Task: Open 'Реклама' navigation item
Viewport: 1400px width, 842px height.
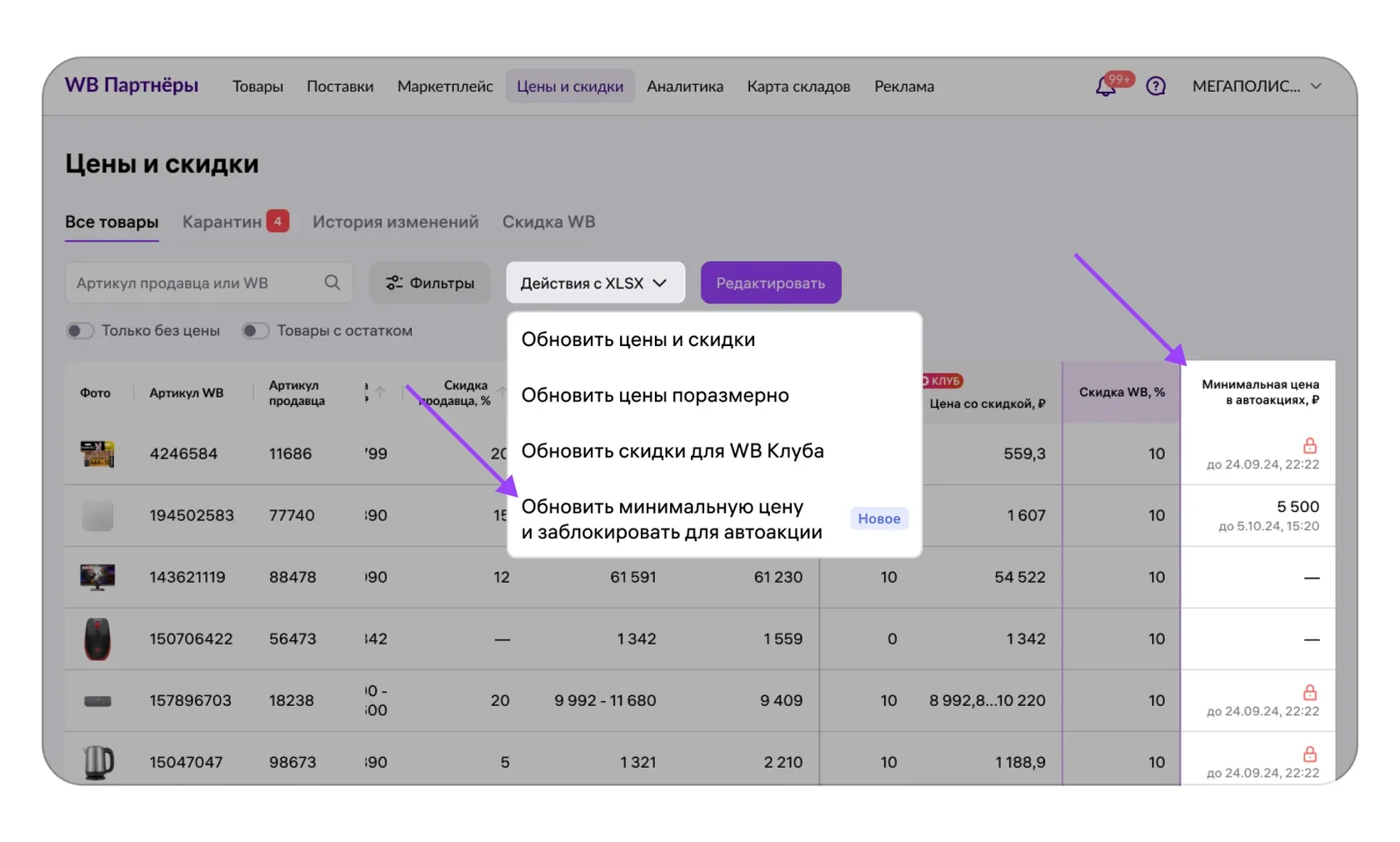Action: 904,86
